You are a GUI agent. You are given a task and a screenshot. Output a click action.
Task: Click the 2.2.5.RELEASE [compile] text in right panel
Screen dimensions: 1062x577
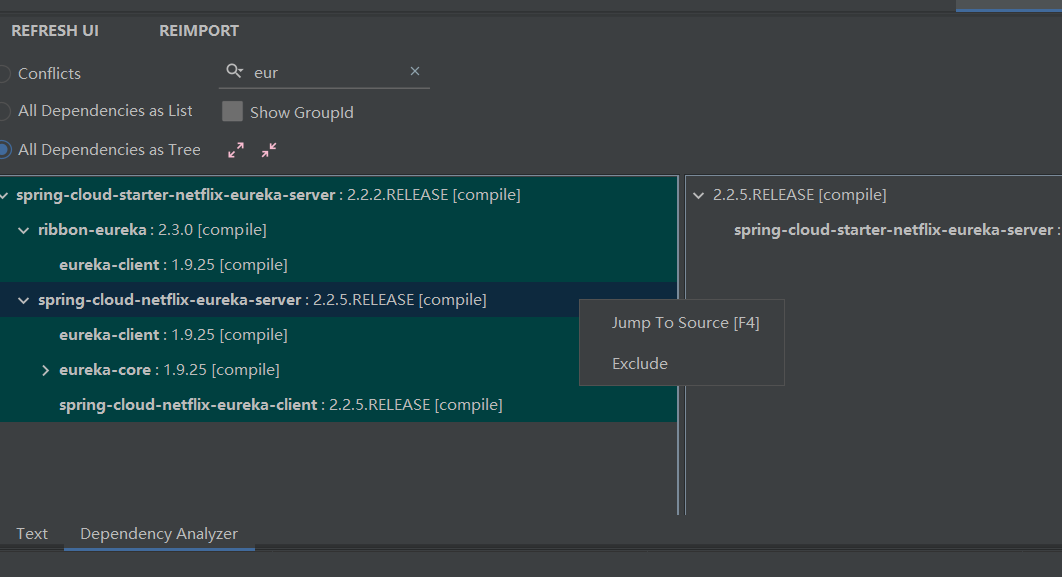pos(799,195)
